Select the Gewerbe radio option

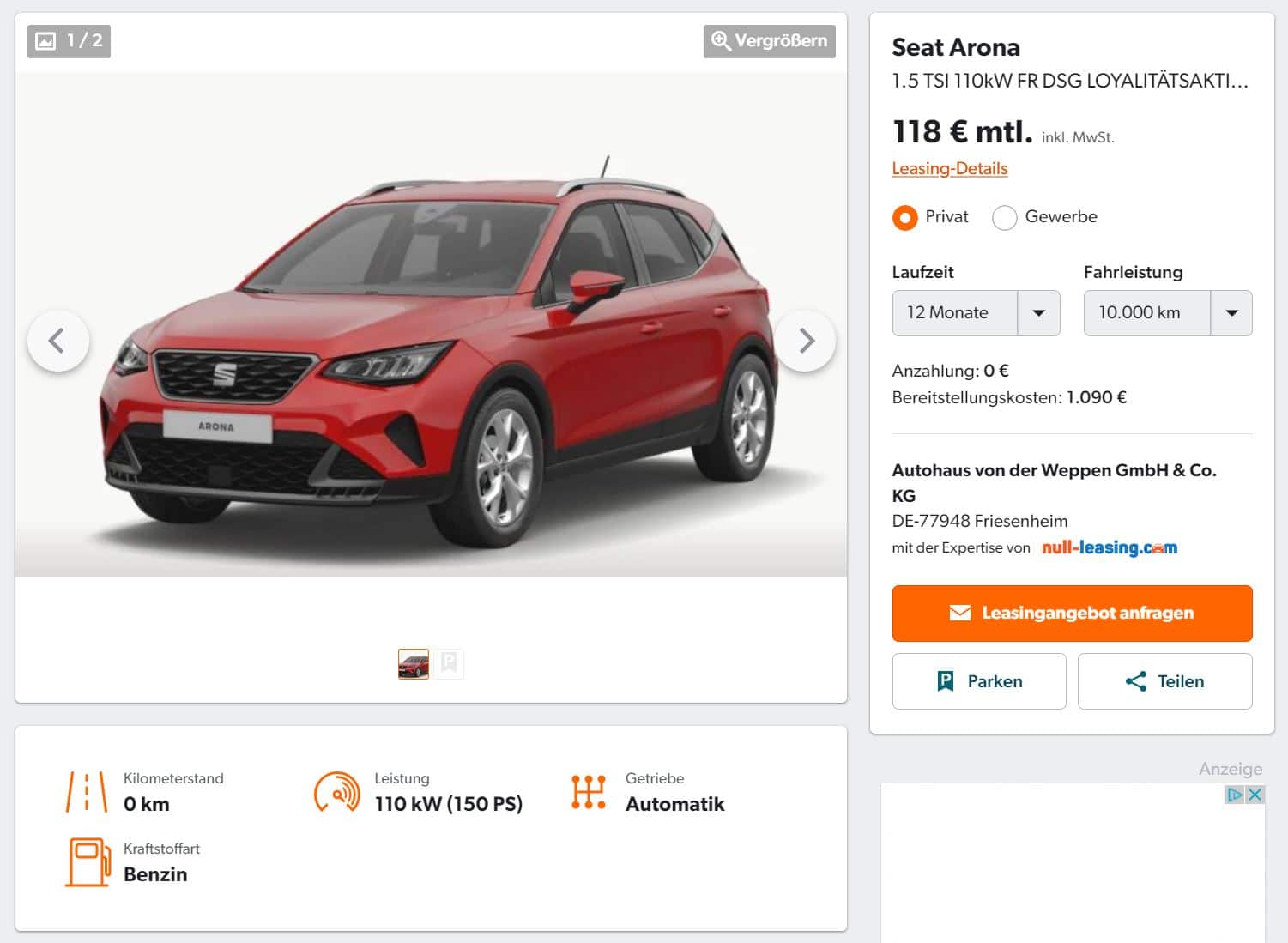[x=1004, y=217]
